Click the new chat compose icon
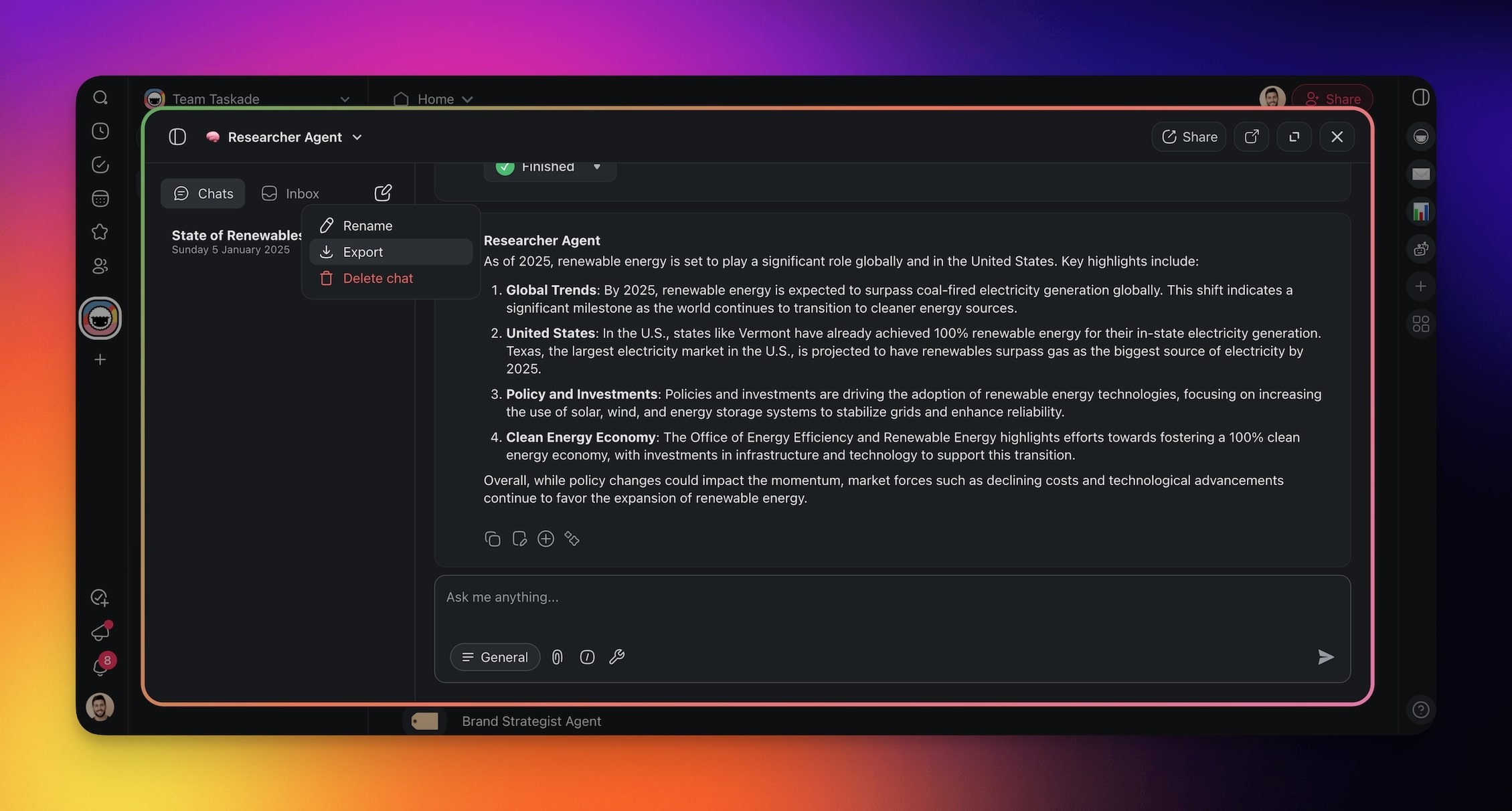 coord(383,193)
